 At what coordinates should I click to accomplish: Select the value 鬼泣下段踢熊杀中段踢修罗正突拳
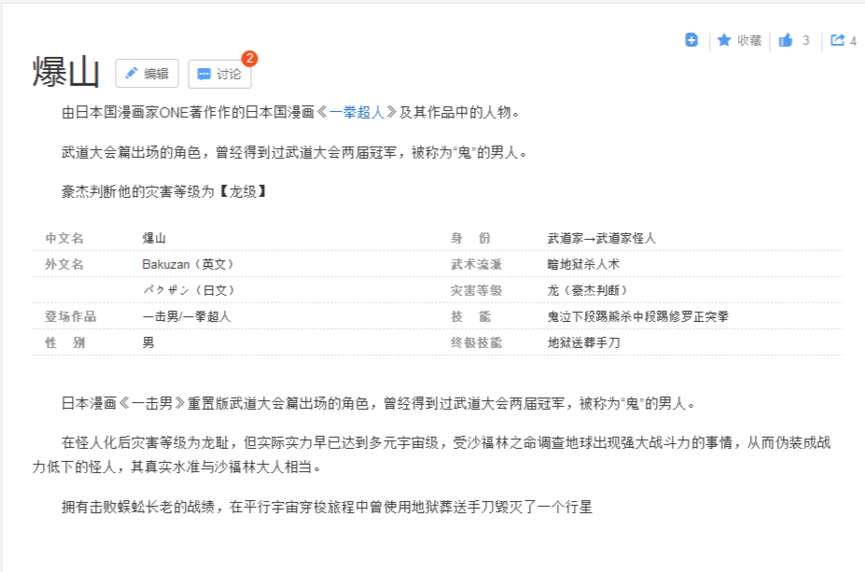(x=638, y=317)
